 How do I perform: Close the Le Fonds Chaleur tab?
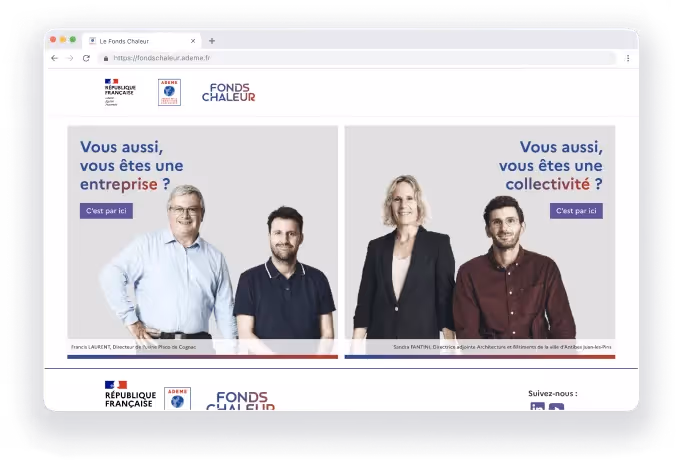pyautogui.click(x=193, y=41)
